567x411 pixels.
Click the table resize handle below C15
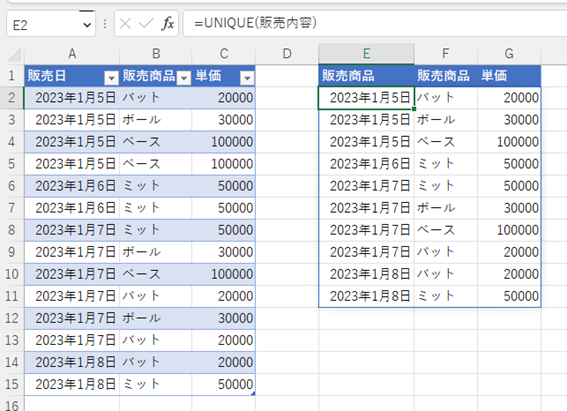tap(253, 393)
